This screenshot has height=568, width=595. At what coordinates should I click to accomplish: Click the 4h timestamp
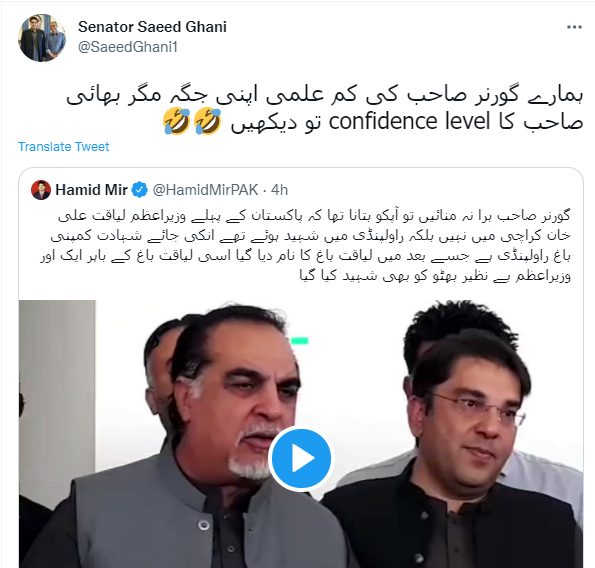point(280,190)
